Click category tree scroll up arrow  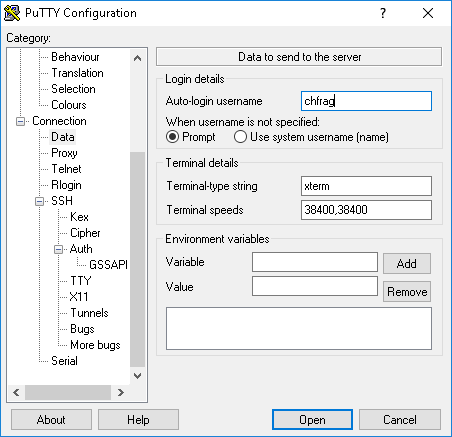(x=137, y=58)
